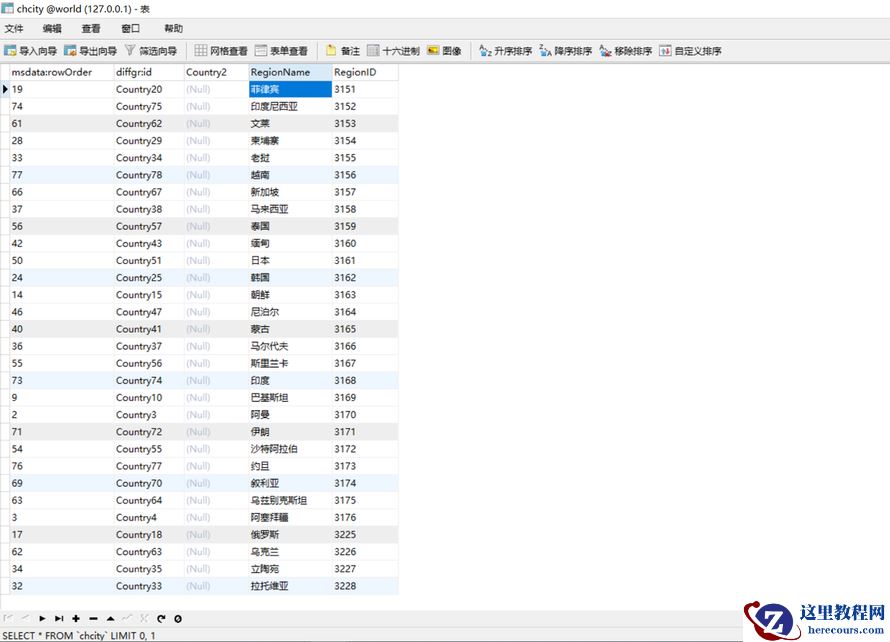Switch to 表单查看 form view

pyautogui.click(x=281, y=51)
